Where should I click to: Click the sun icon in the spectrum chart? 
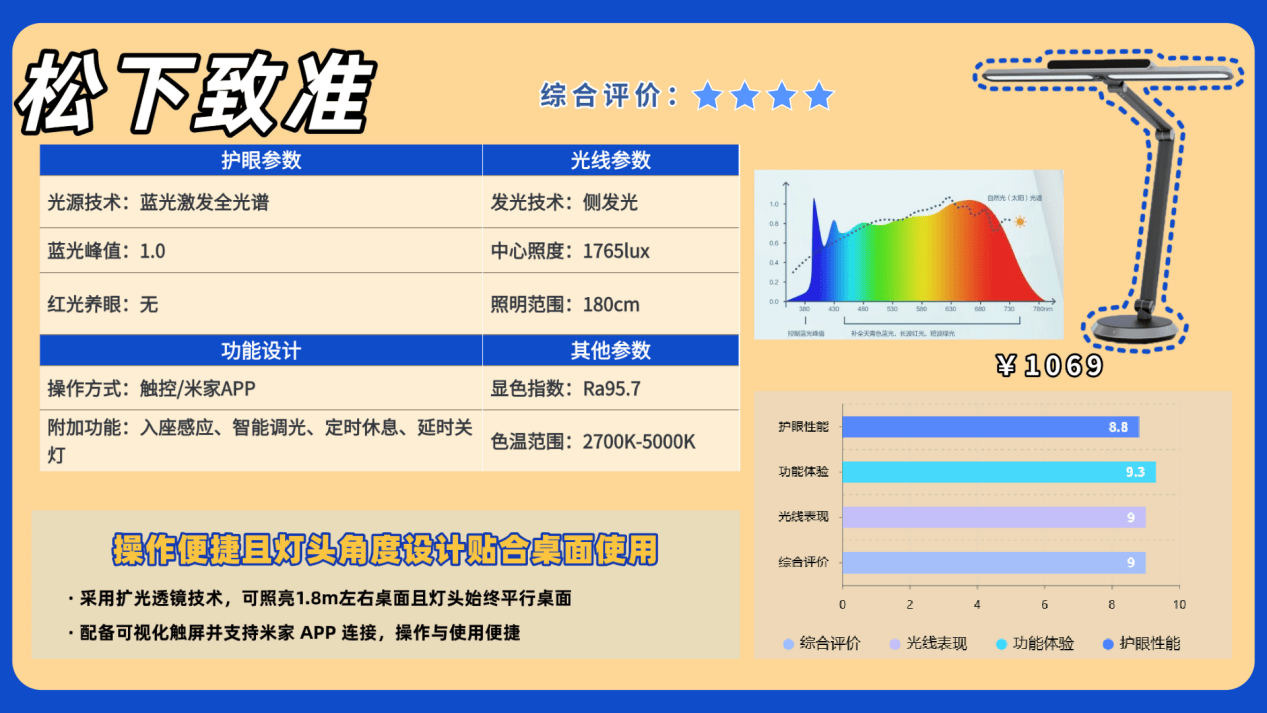(x=1020, y=221)
